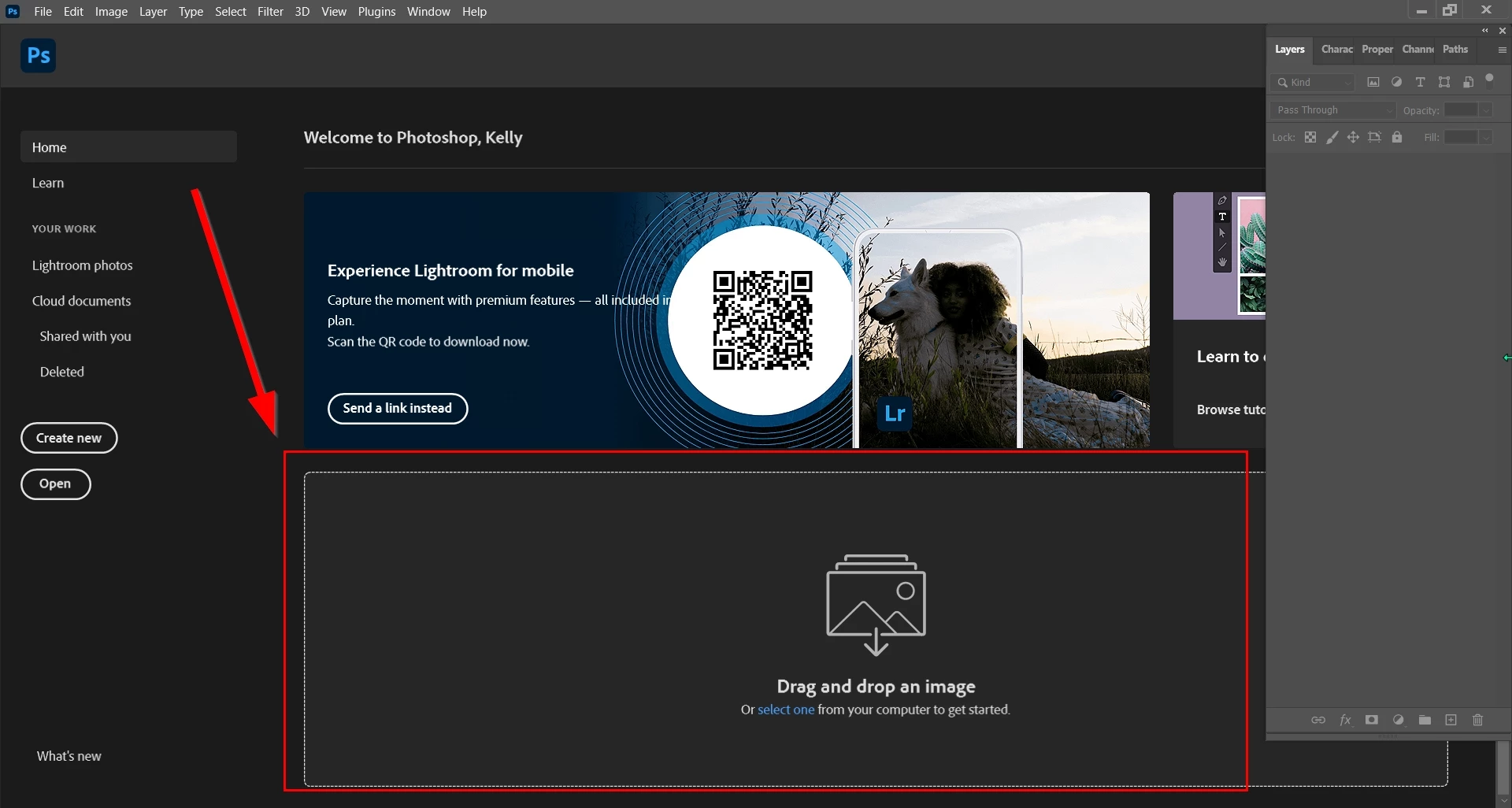Open Shared with you
1512x808 pixels.
(85, 336)
